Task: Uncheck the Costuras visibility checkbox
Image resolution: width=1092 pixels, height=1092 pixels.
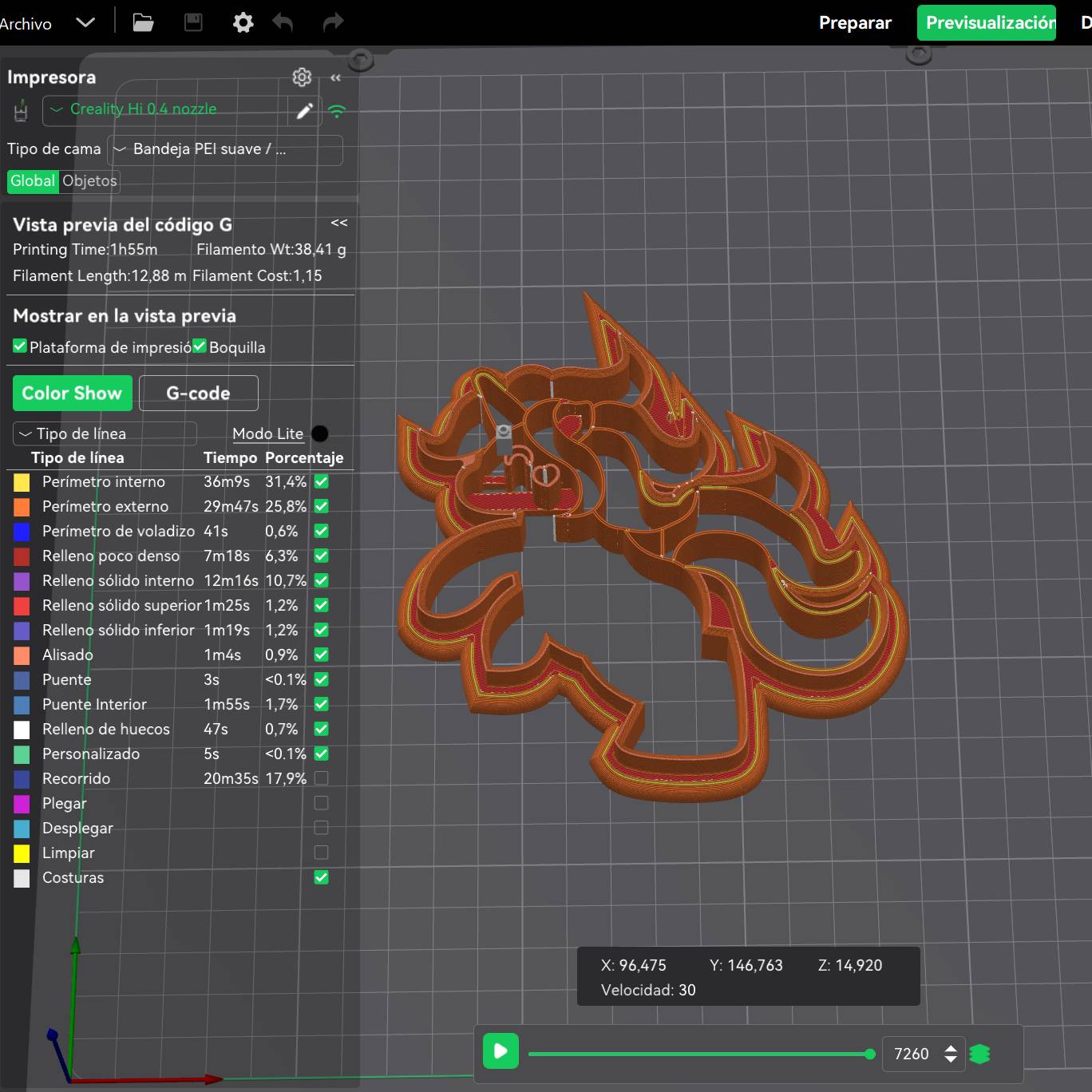Action: [x=321, y=877]
